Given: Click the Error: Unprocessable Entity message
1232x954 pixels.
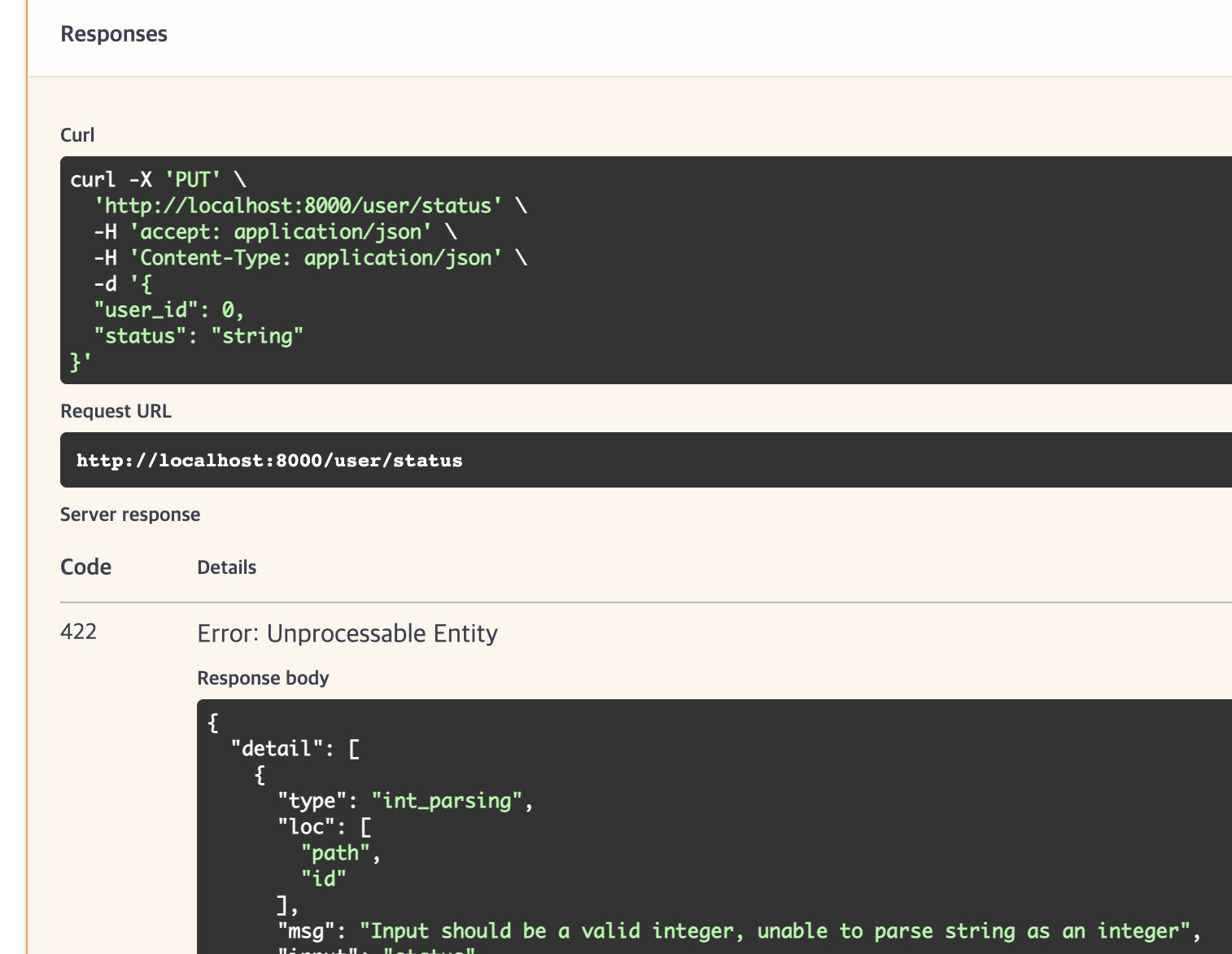Looking at the screenshot, I should [347, 633].
